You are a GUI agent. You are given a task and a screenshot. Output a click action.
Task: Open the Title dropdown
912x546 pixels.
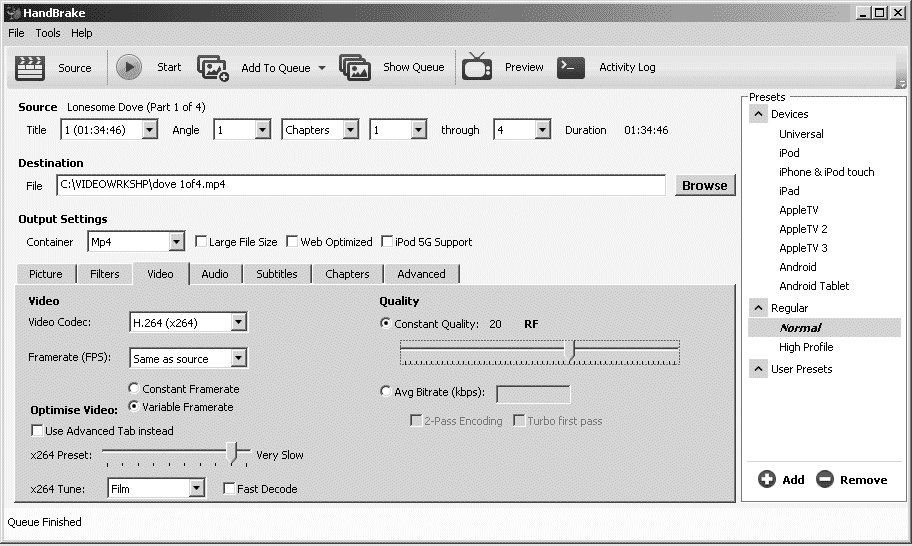pyautogui.click(x=149, y=130)
